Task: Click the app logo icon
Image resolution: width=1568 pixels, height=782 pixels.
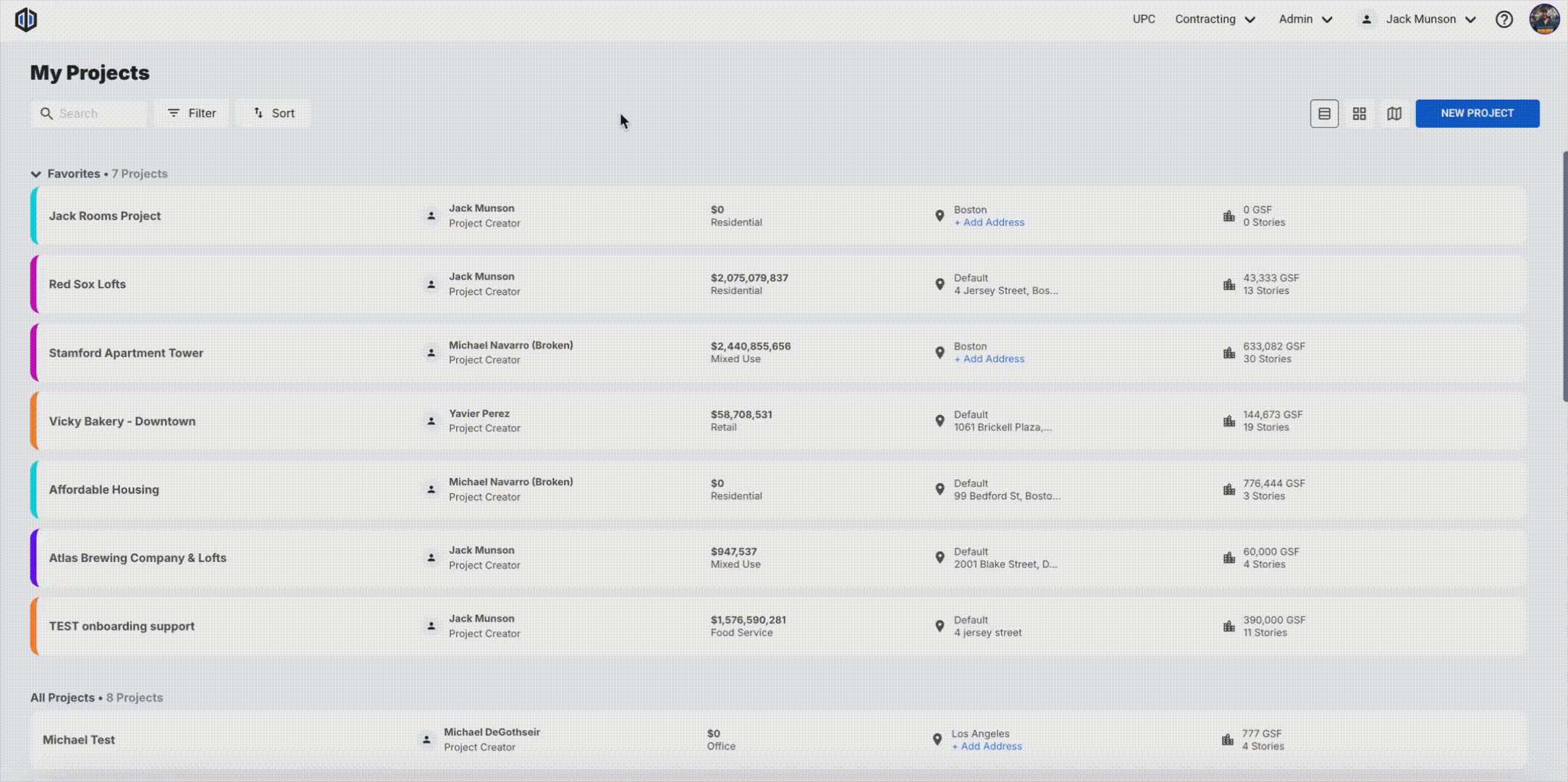Action: [26, 20]
